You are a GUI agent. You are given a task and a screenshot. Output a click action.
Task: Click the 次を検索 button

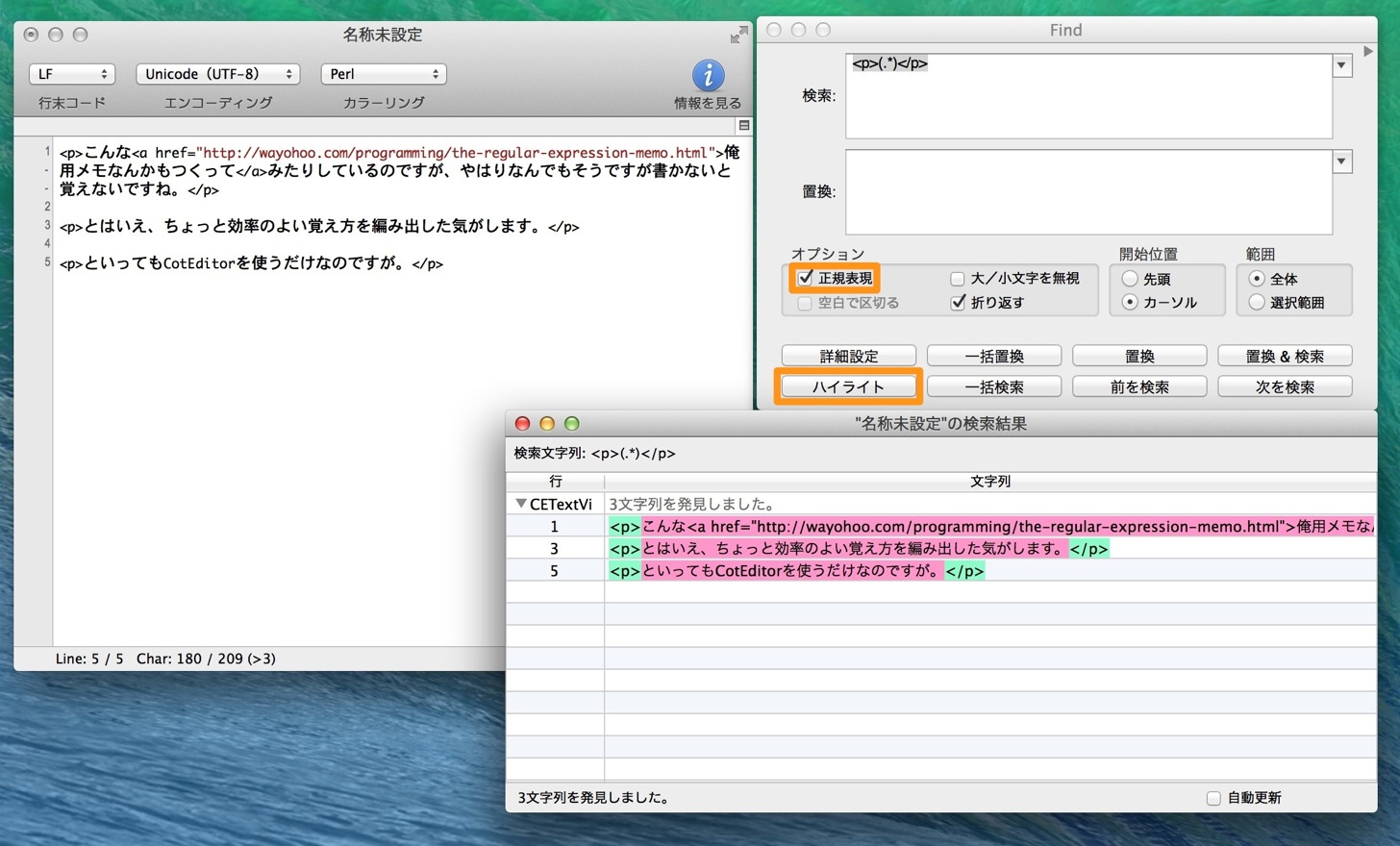pyautogui.click(x=1285, y=386)
